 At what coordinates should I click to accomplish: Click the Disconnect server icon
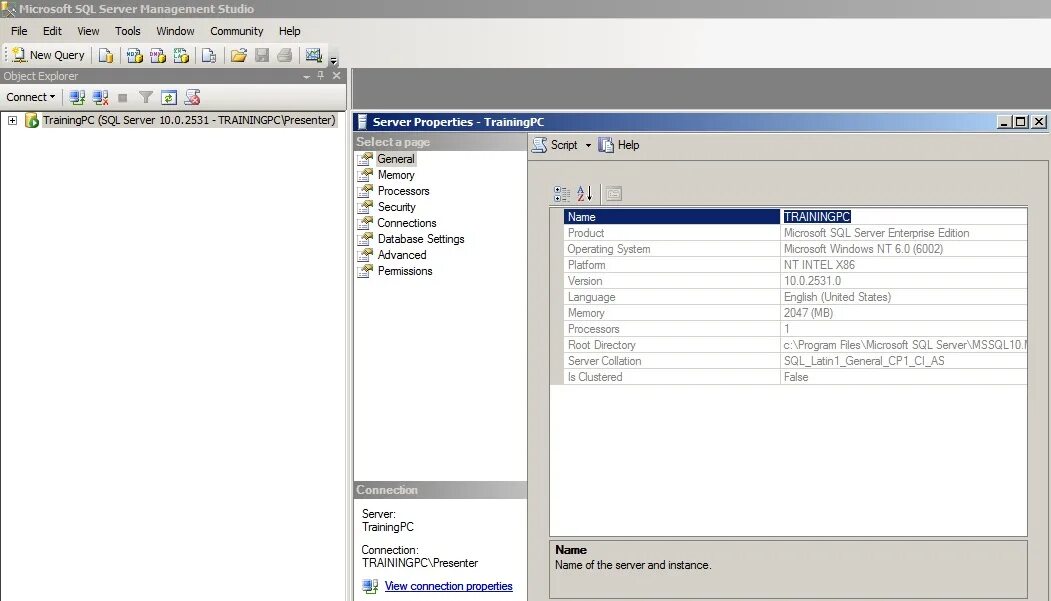click(x=101, y=98)
